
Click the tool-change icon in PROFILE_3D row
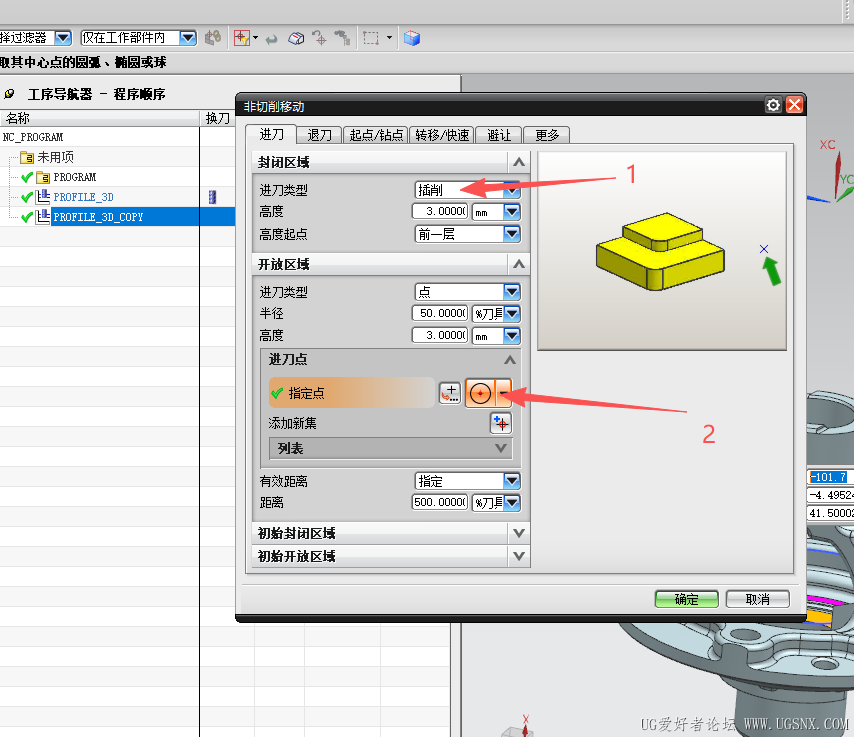tap(212, 197)
